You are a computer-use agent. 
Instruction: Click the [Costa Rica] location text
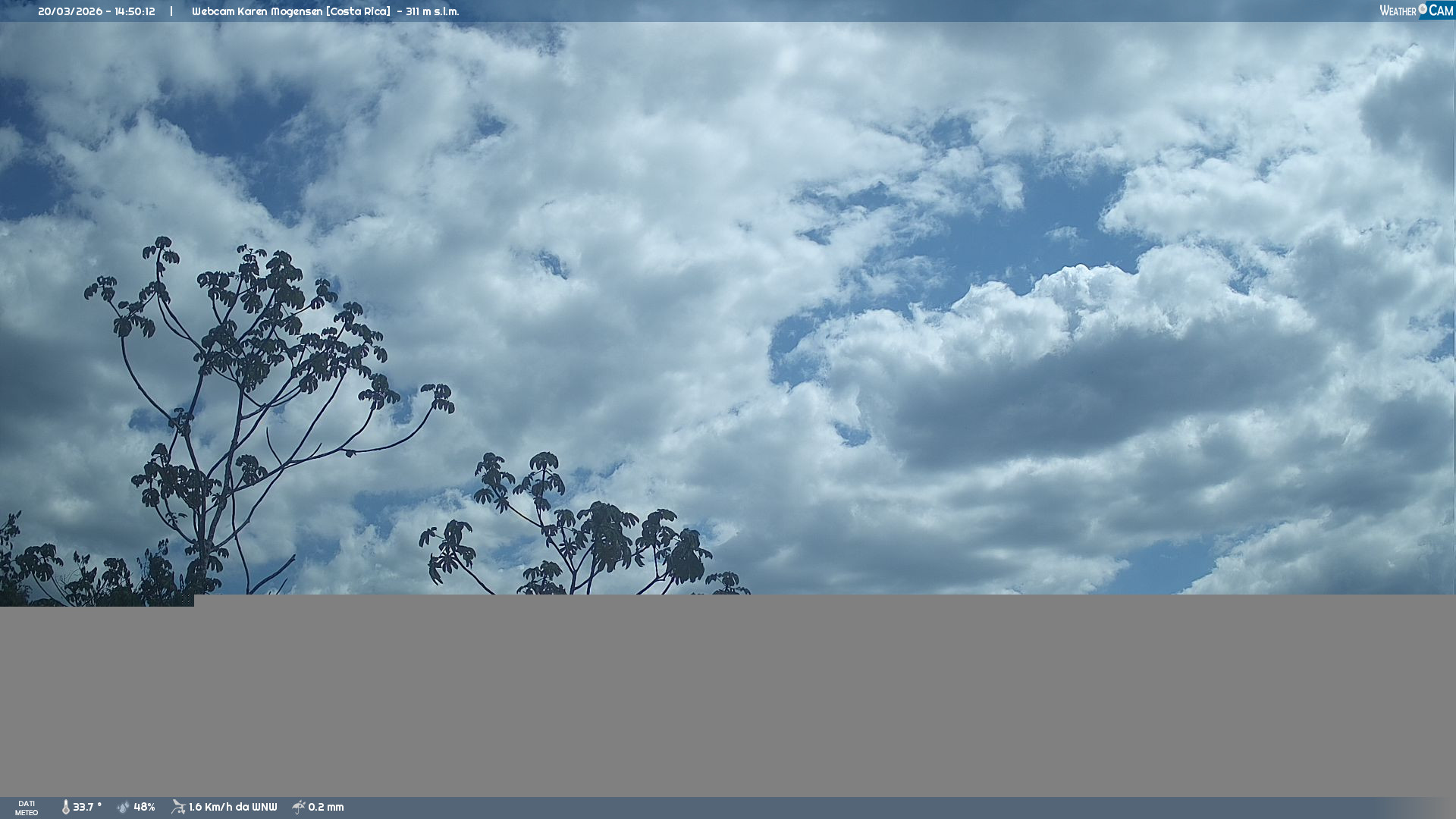pos(358,11)
